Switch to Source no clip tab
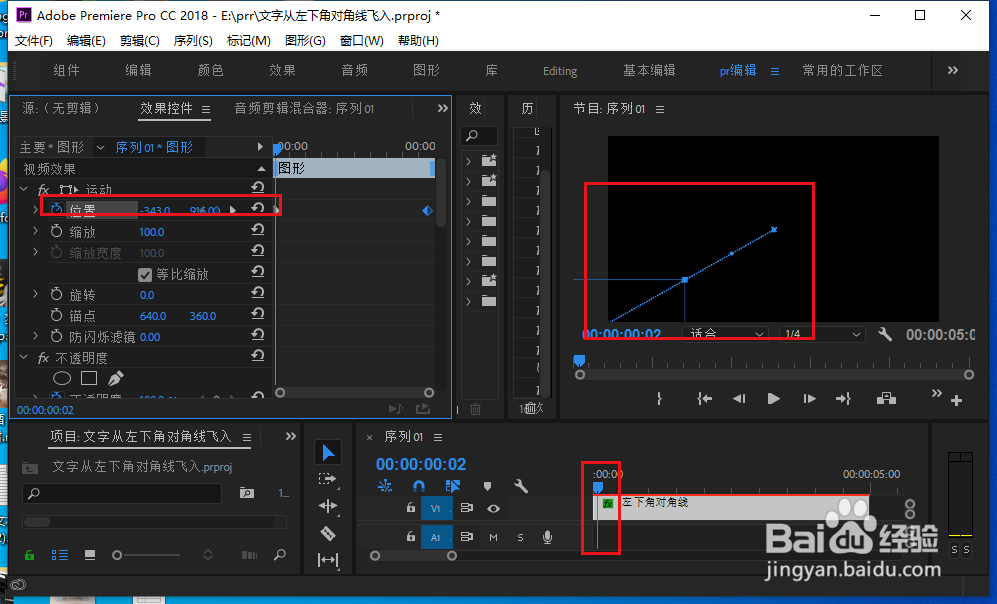Screen dimensions: 997x604 (x=61, y=108)
